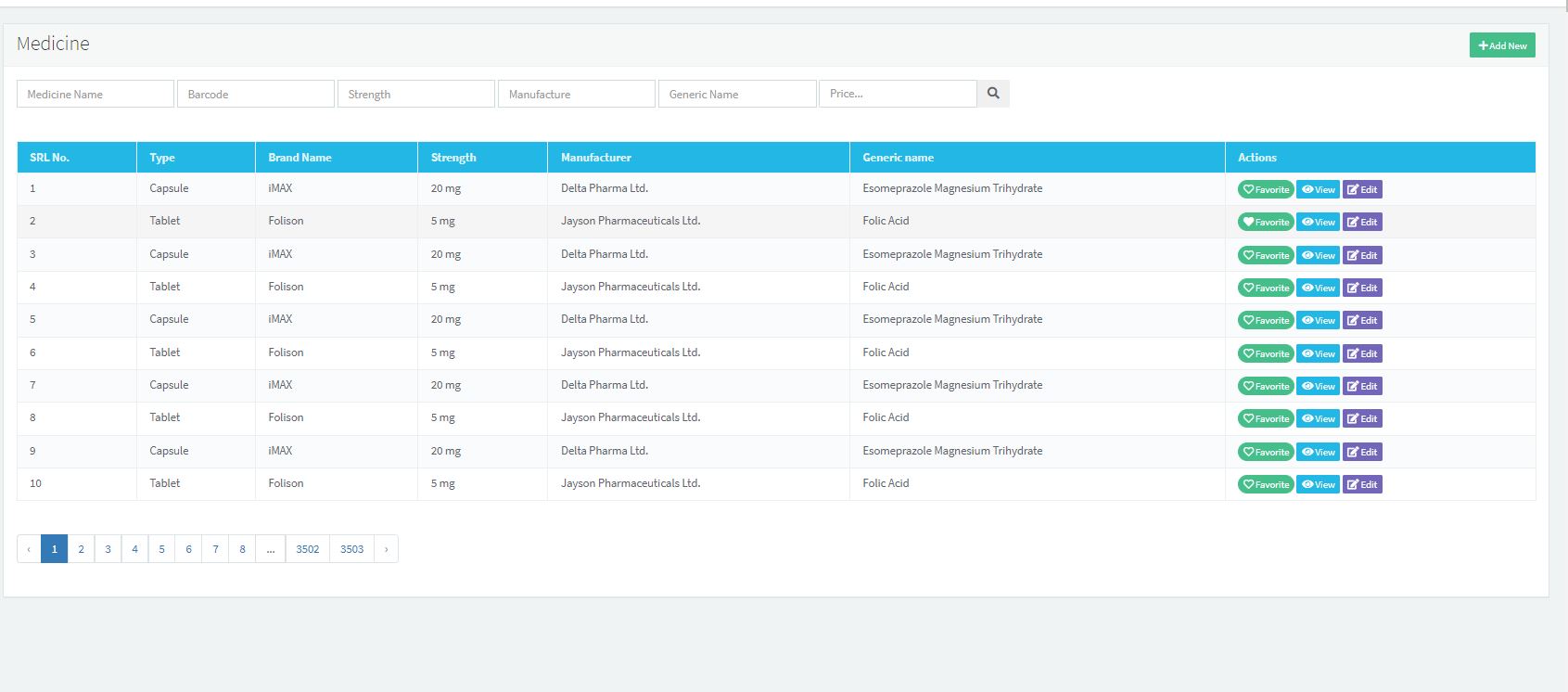Mark row 5 iMAX as Favorite
This screenshot has width=1568, height=692.
point(1265,320)
